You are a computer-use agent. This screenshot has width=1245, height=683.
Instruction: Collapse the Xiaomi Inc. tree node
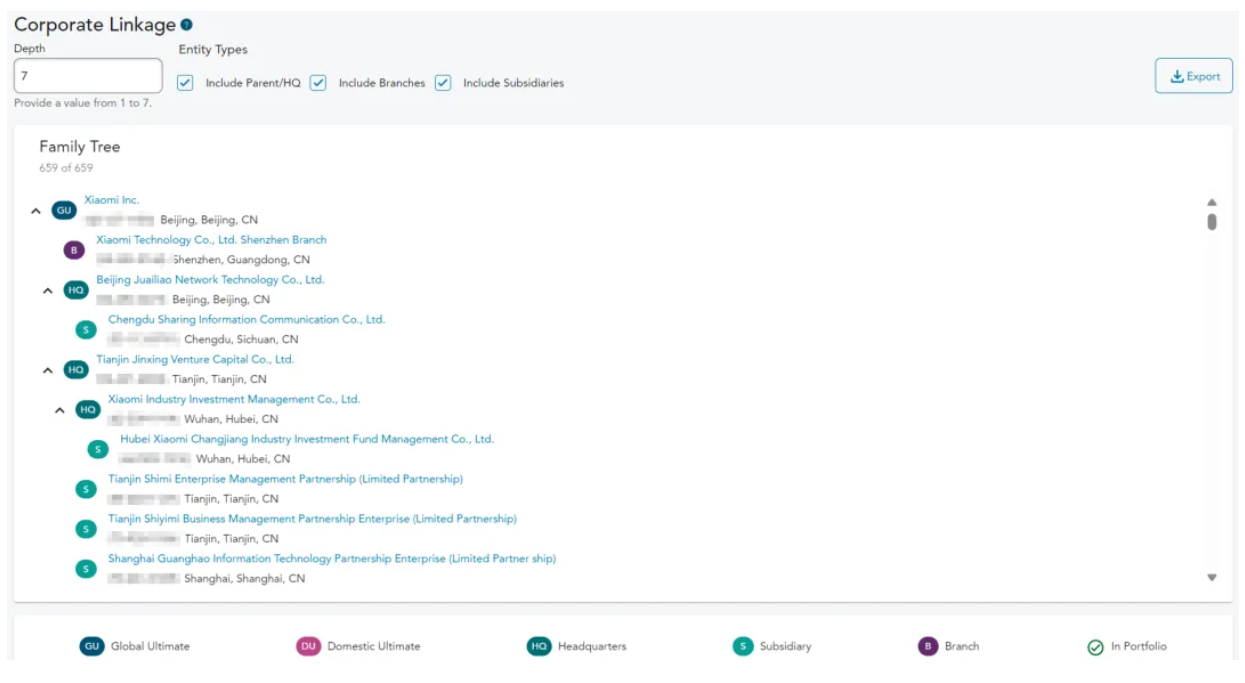(36, 211)
